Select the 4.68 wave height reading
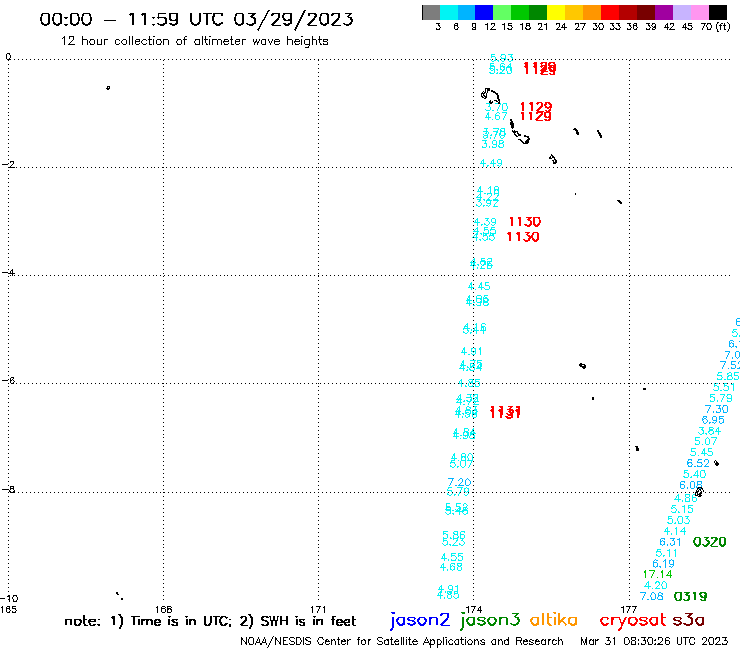Screen dimensions: 740x650 [452, 567]
